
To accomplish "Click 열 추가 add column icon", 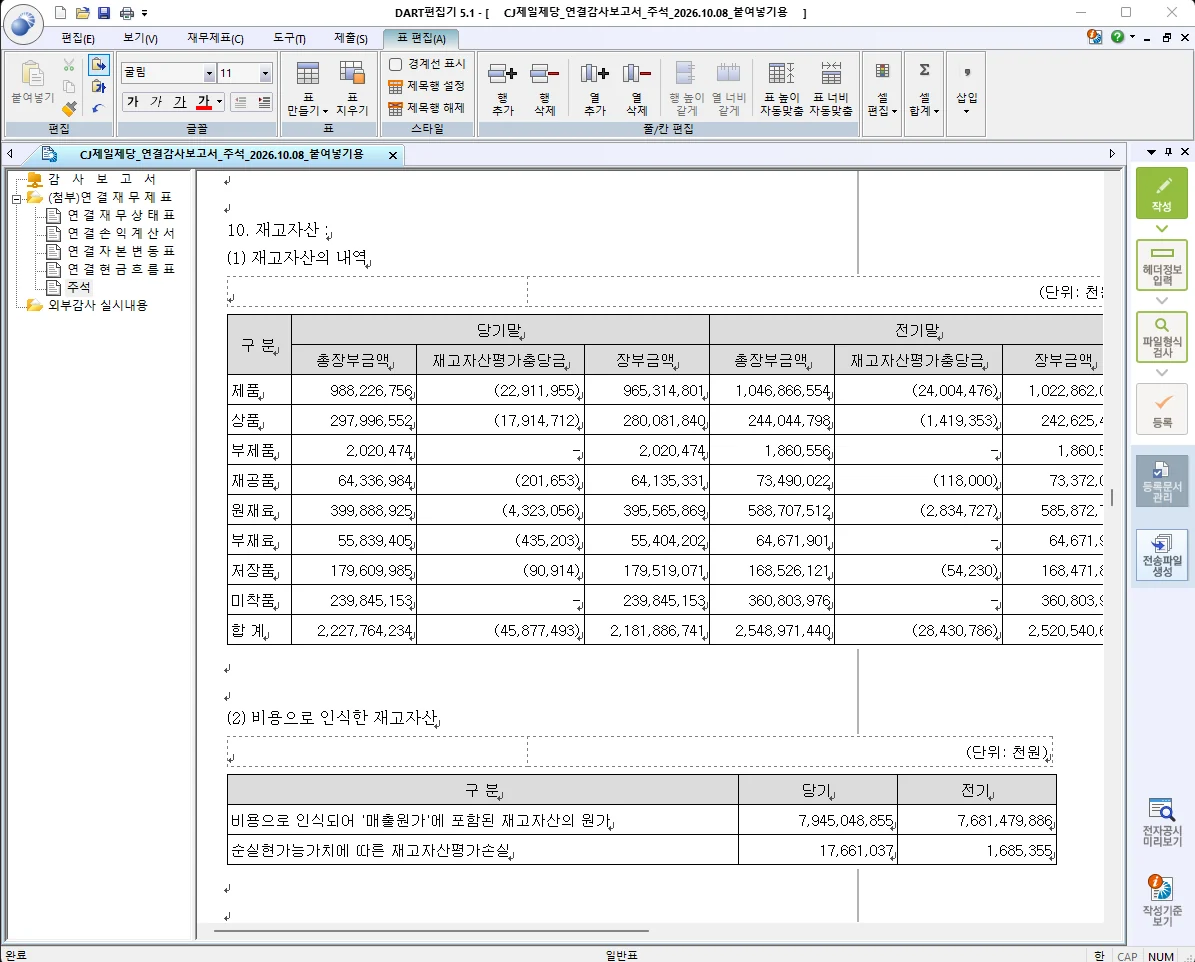I will click(x=594, y=88).
